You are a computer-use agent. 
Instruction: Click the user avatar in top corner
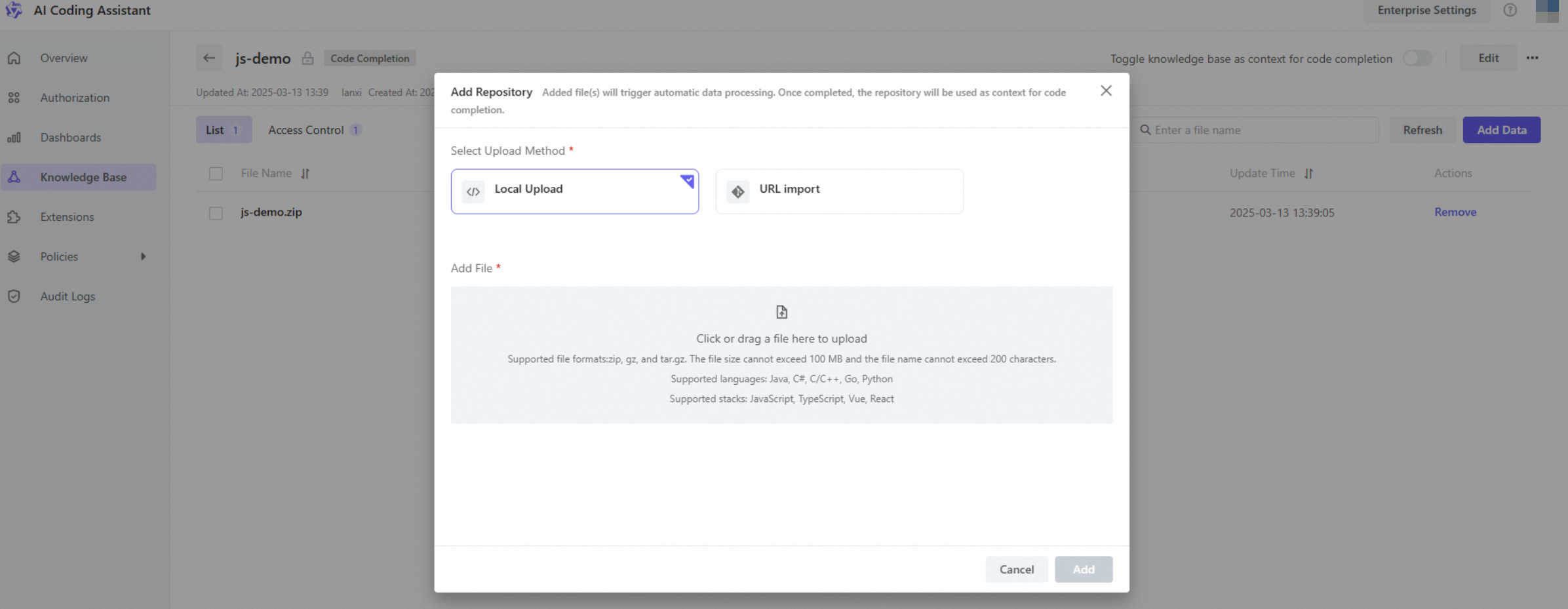[x=1547, y=10]
